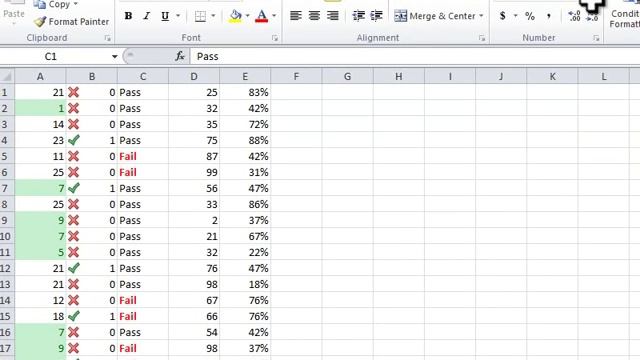Screen dimensions: 640x360
Task: Click the Insert Function fx icon
Action: [x=180, y=56]
